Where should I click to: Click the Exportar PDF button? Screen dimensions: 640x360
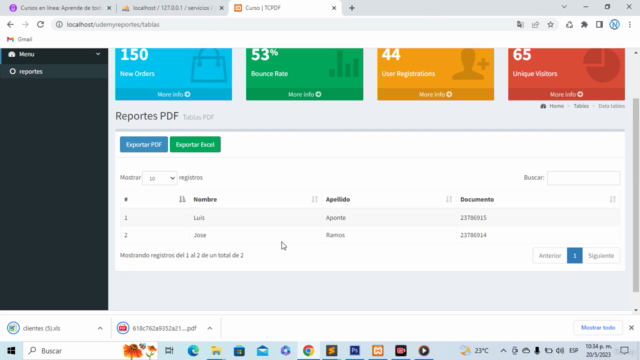pos(144,144)
